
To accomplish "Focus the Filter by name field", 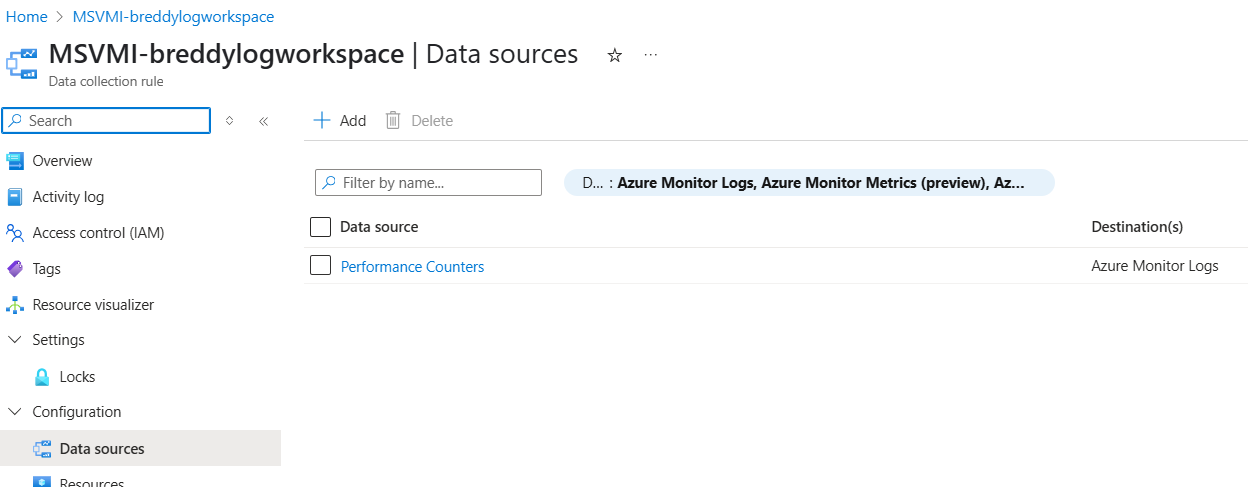I will [428, 183].
